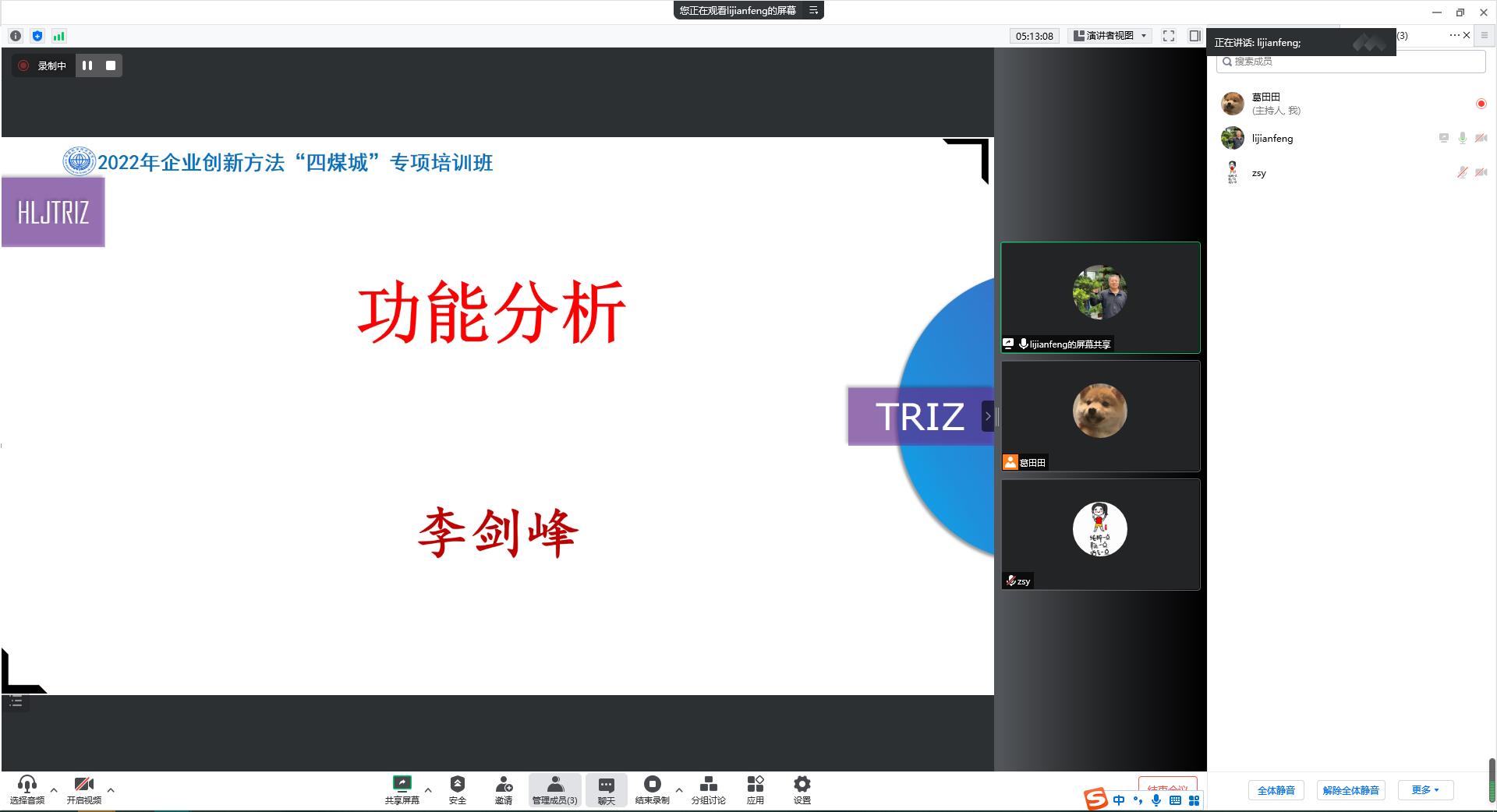Open the 设置 settings gear
Image resolution: width=1497 pixels, height=812 pixels.
(x=802, y=784)
